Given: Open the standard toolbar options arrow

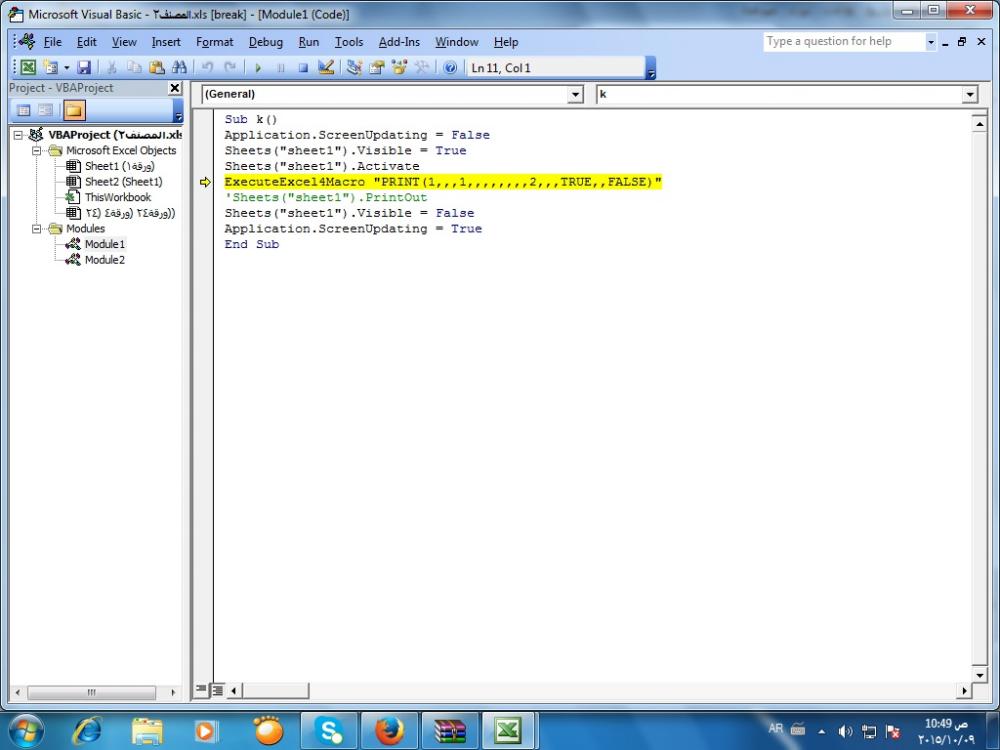Looking at the screenshot, I should [651, 68].
